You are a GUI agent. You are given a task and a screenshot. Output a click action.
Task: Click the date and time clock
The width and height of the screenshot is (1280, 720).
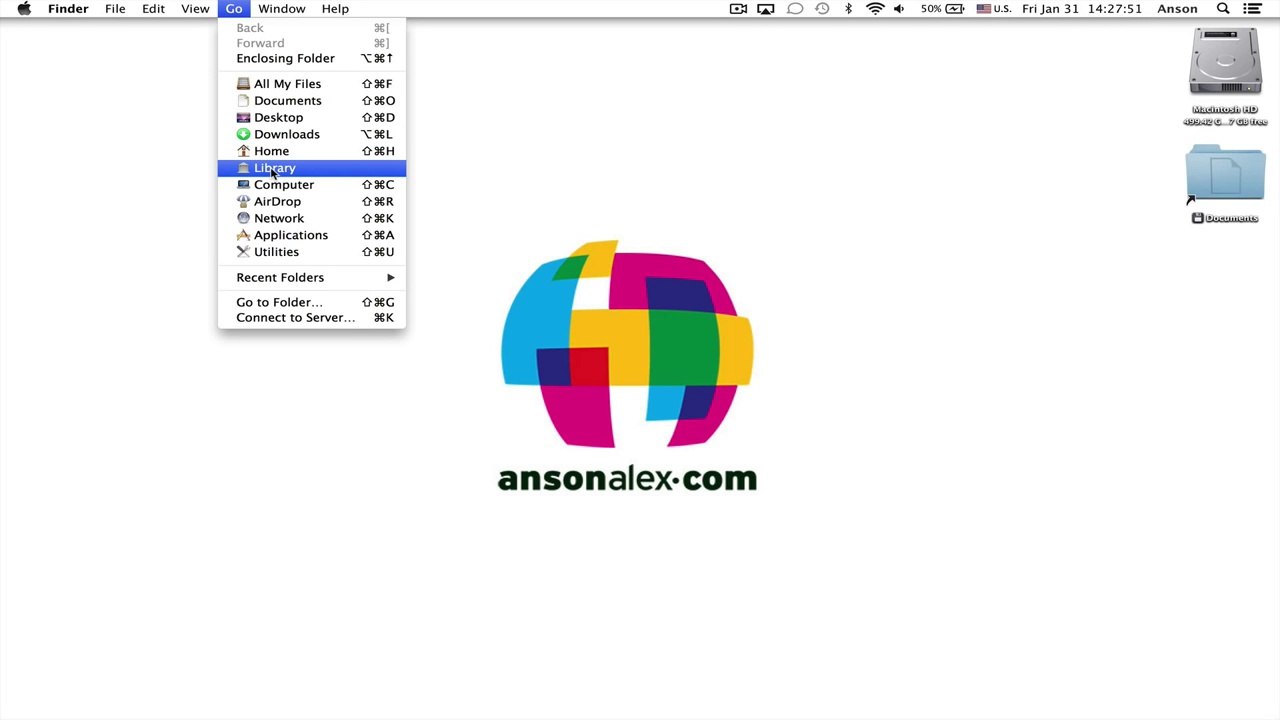[x=1082, y=9]
